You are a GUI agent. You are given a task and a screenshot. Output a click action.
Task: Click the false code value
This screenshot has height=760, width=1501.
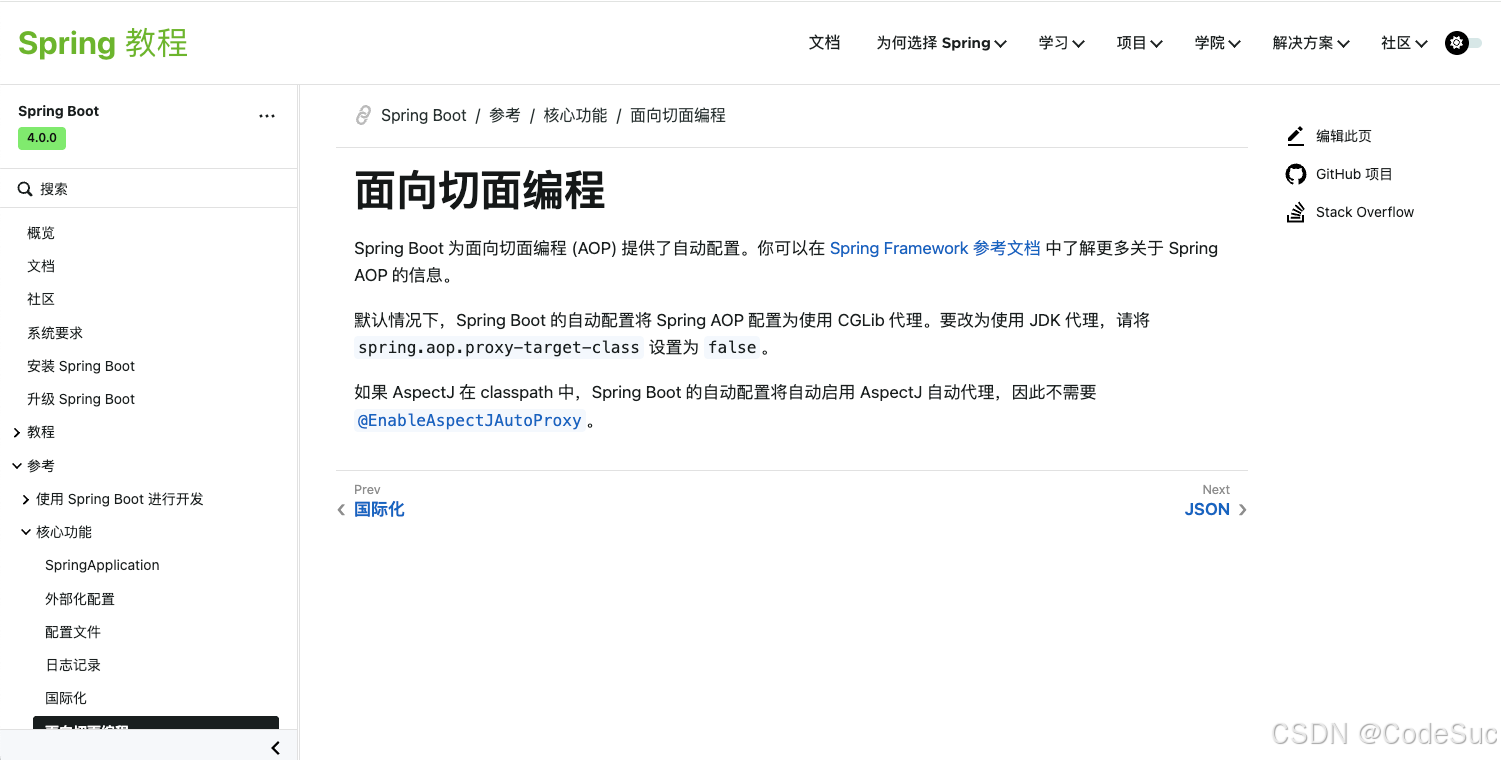tap(733, 347)
